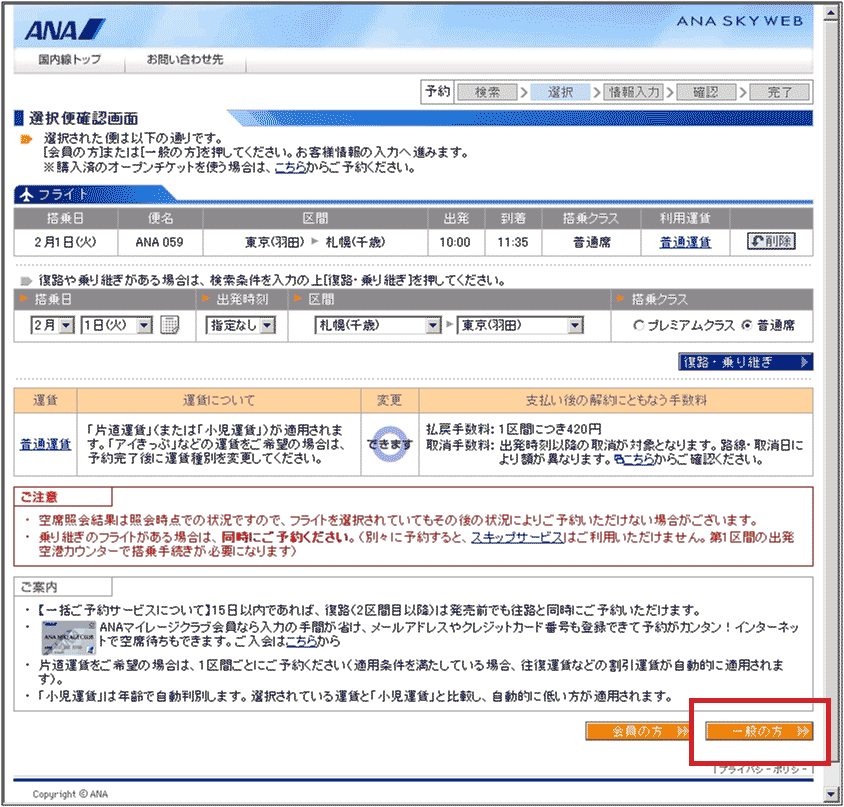This screenshot has height=807, width=844.
Task: Click the arrival time 11:35
Action: (512, 242)
